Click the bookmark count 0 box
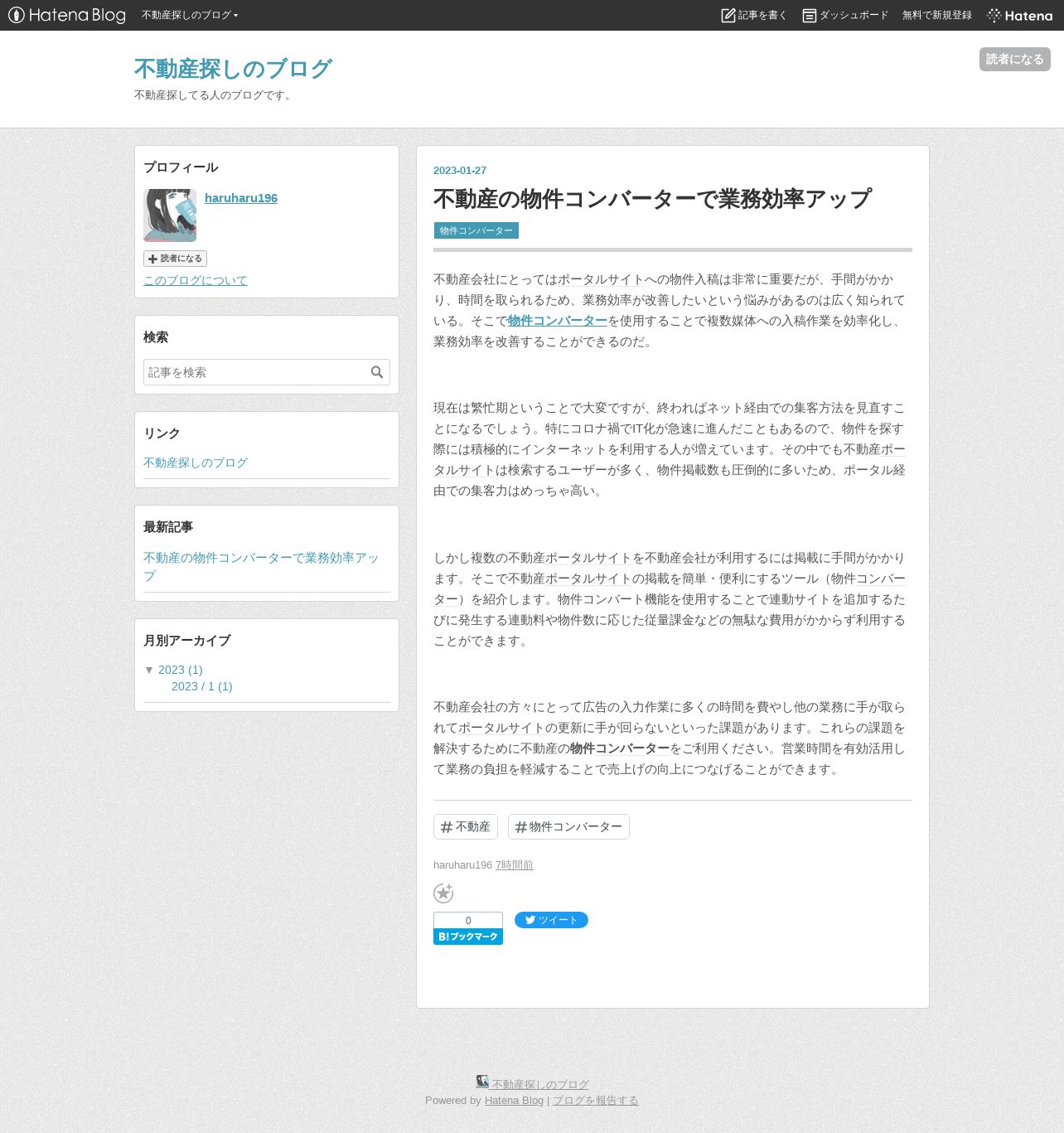This screenshot has width=1064, height=1133. pyautogui.click(x=468, y=920)
